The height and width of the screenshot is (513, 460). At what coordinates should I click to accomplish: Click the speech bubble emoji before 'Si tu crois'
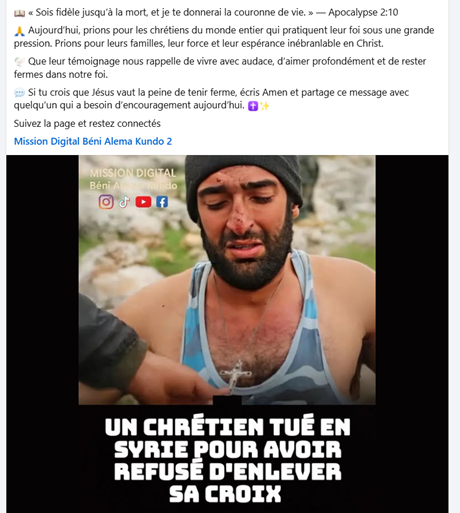19,92
